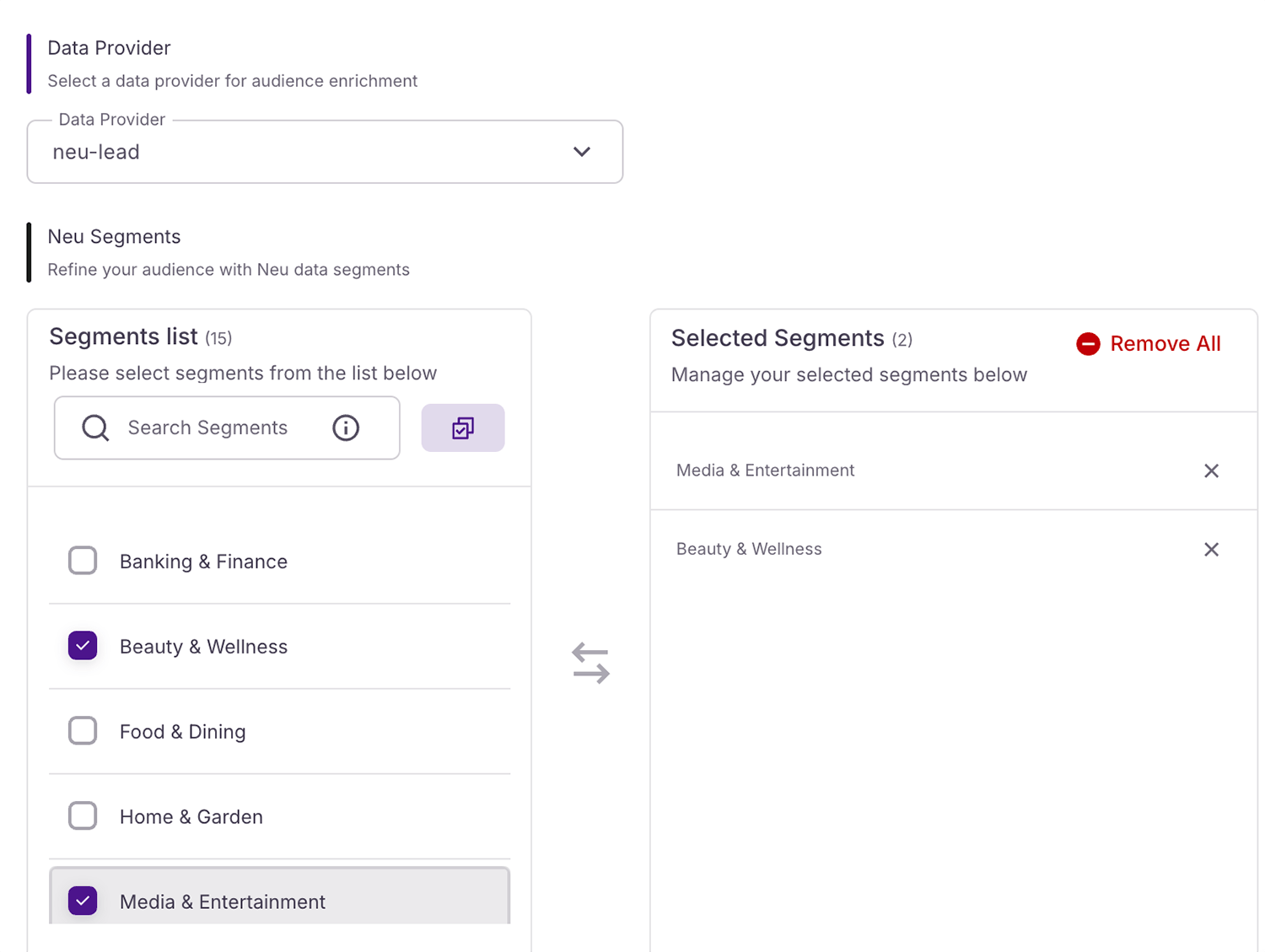Click the search magnifier icon in Segments list
Screen dimensions: 1265x952
click(x=94, y=428)
